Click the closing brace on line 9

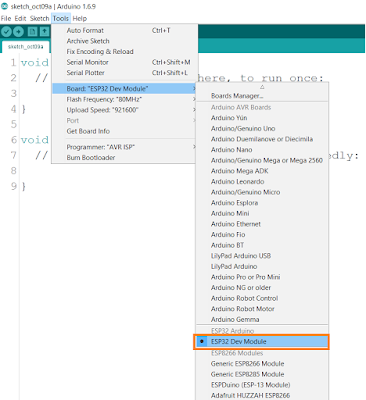(x=24, y=186)
